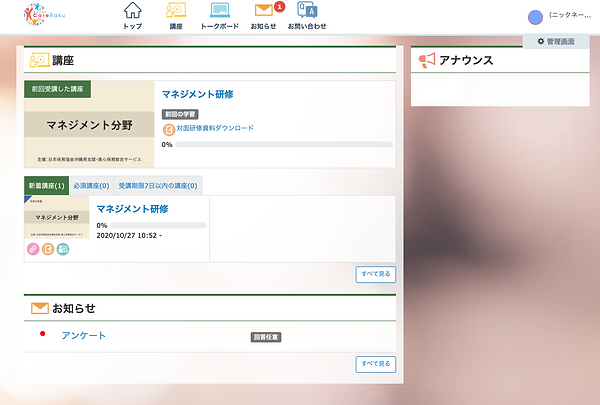
Task: Click the orange document icon beside 対面研修資料ダウンロード
Action: [x=168, y=130]
